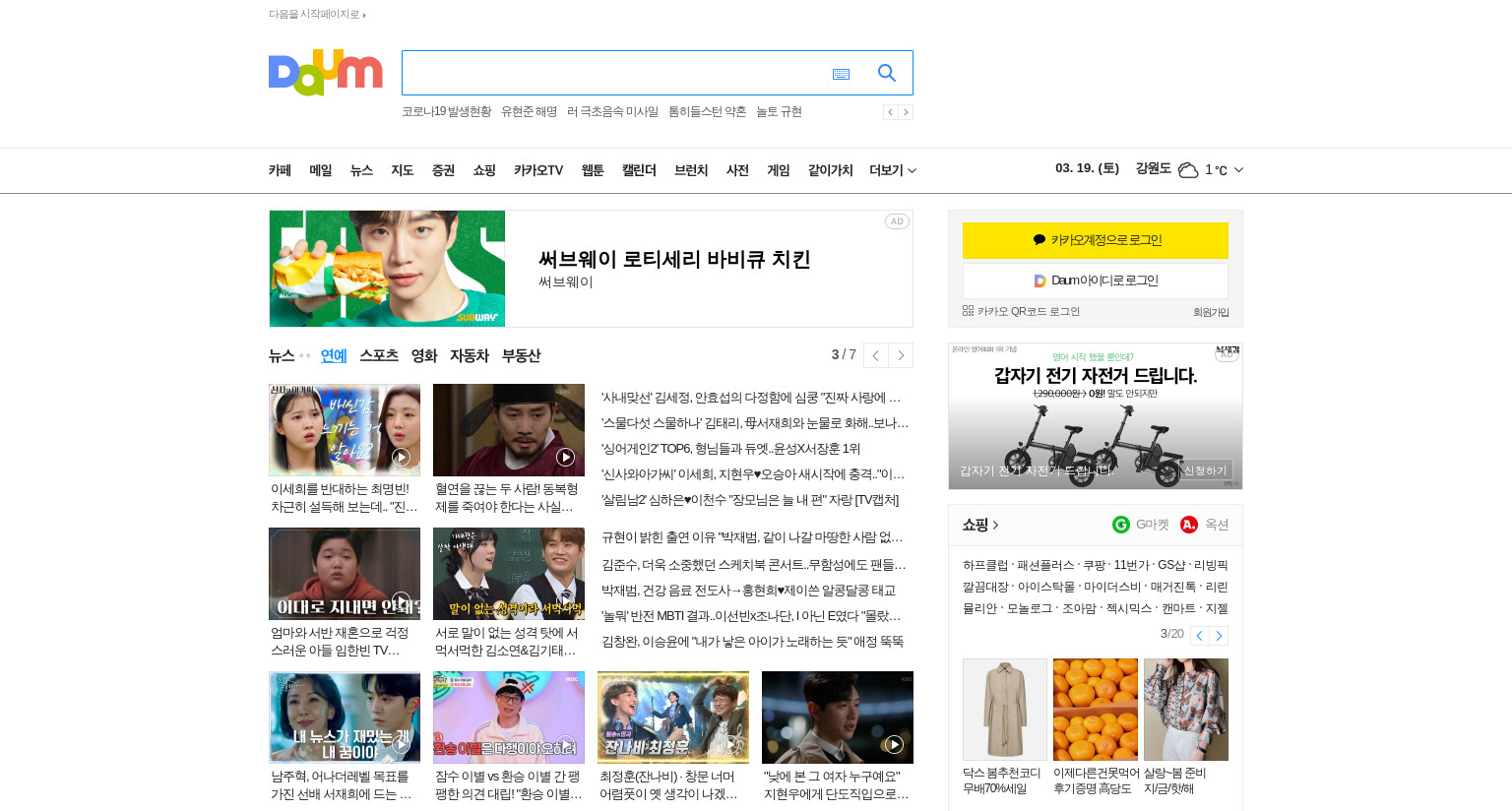Open 메일 in the navigation menu
The height and width of the screenshot is (811, 1512).
click(321, 170)
